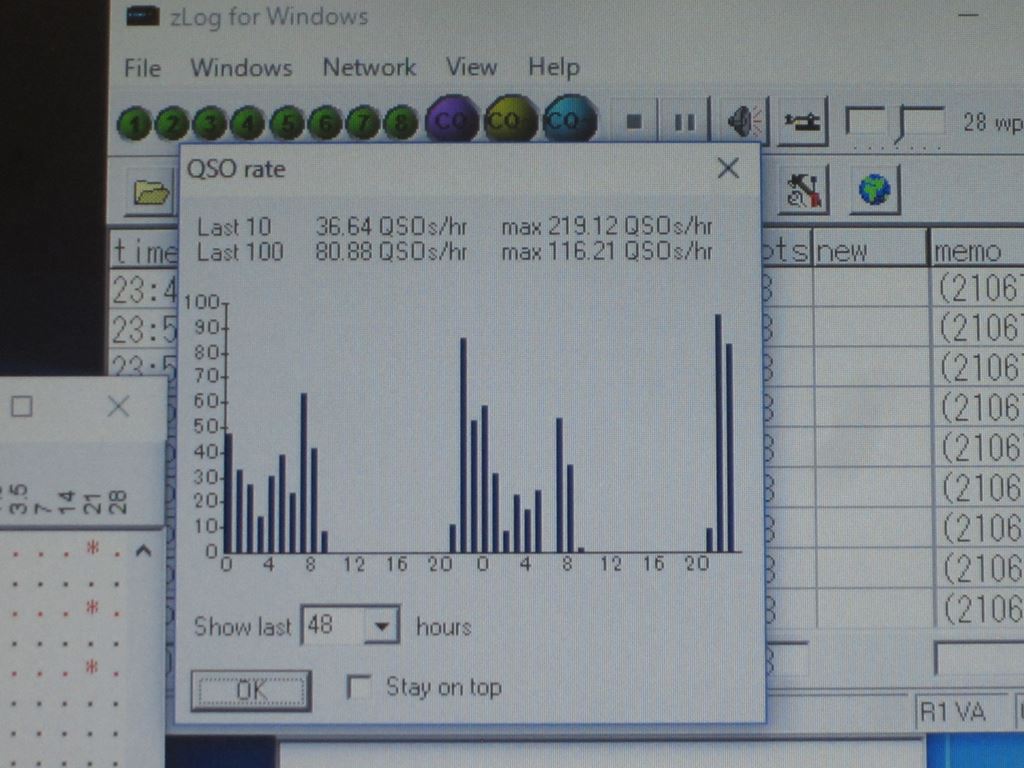Toggle the speaker sidetone icon
Screen dimensions: 1024x768
pyautogui.click(x=744, y=121)
